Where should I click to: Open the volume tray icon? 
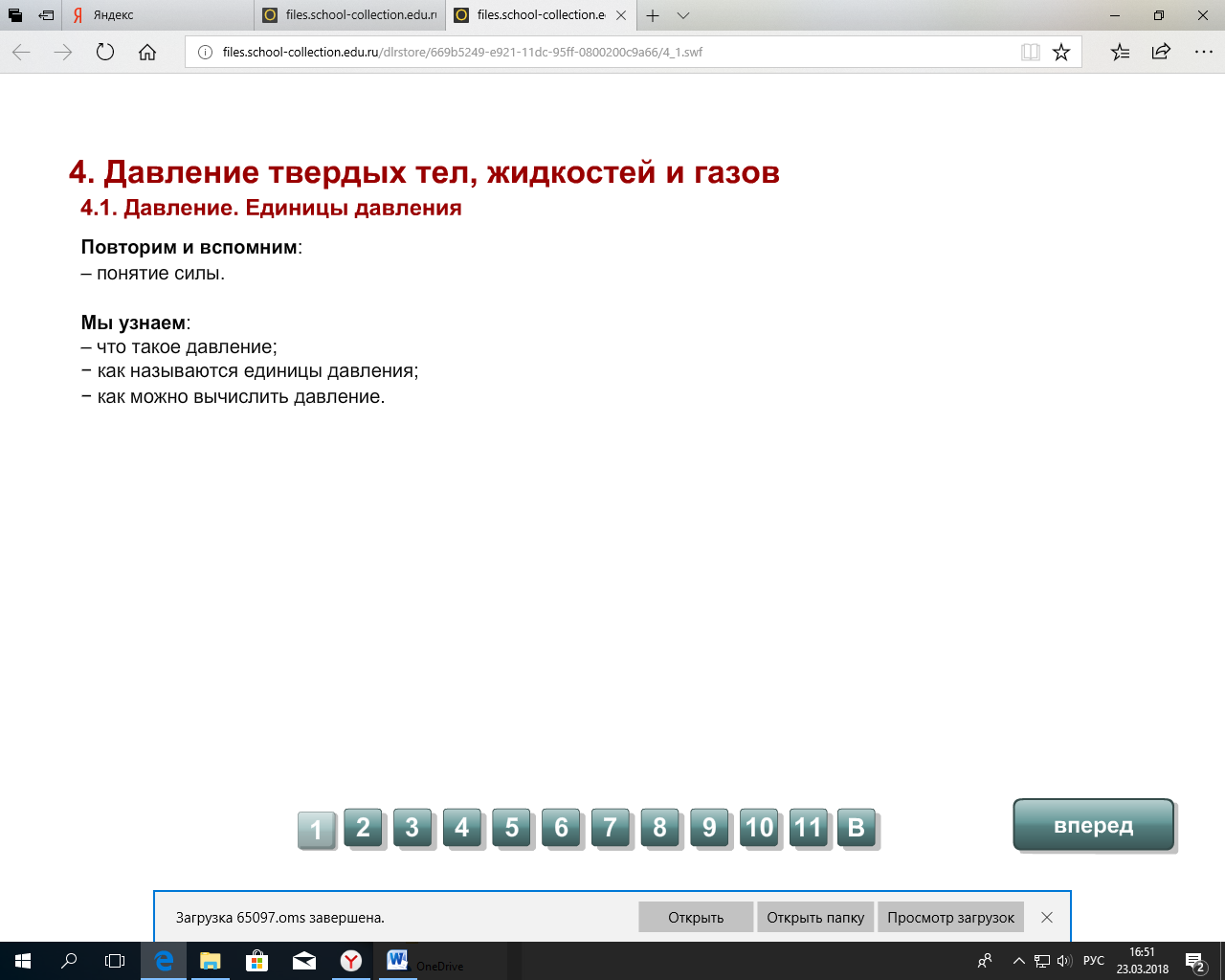coord(1064,961)
